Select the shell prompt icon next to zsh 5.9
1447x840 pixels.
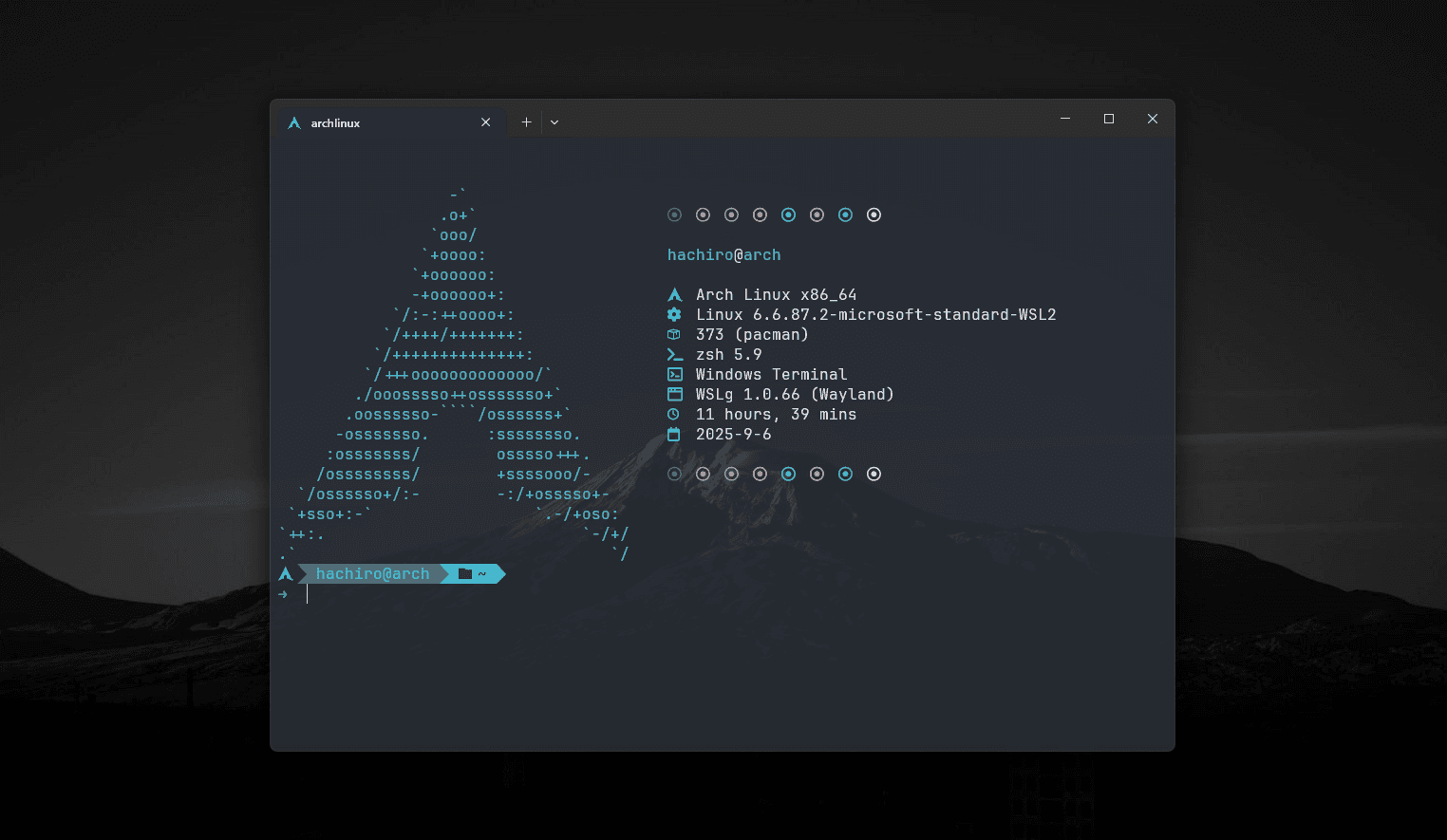[674, 354]
